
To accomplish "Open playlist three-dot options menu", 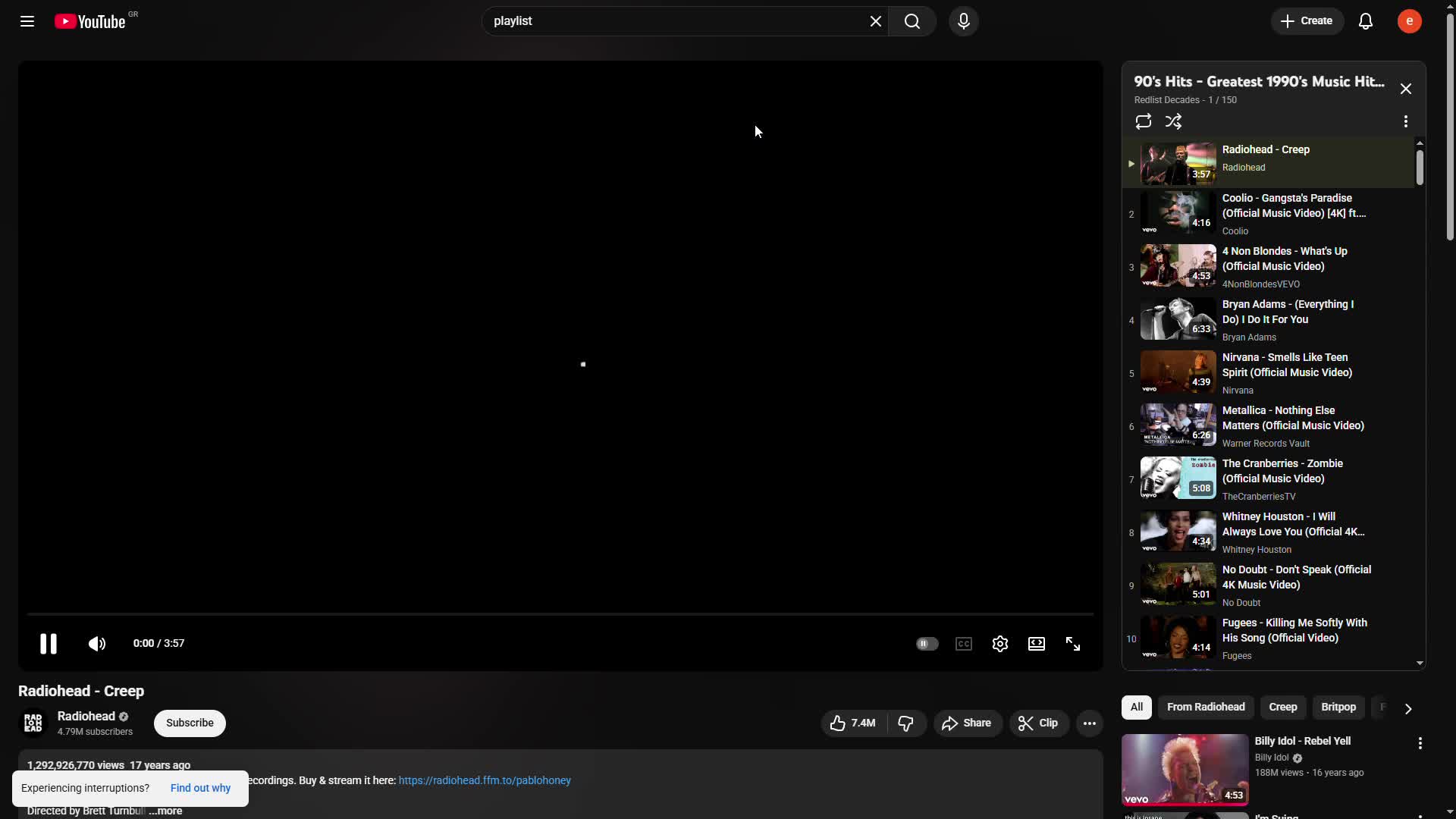I will coord(1405,121).
